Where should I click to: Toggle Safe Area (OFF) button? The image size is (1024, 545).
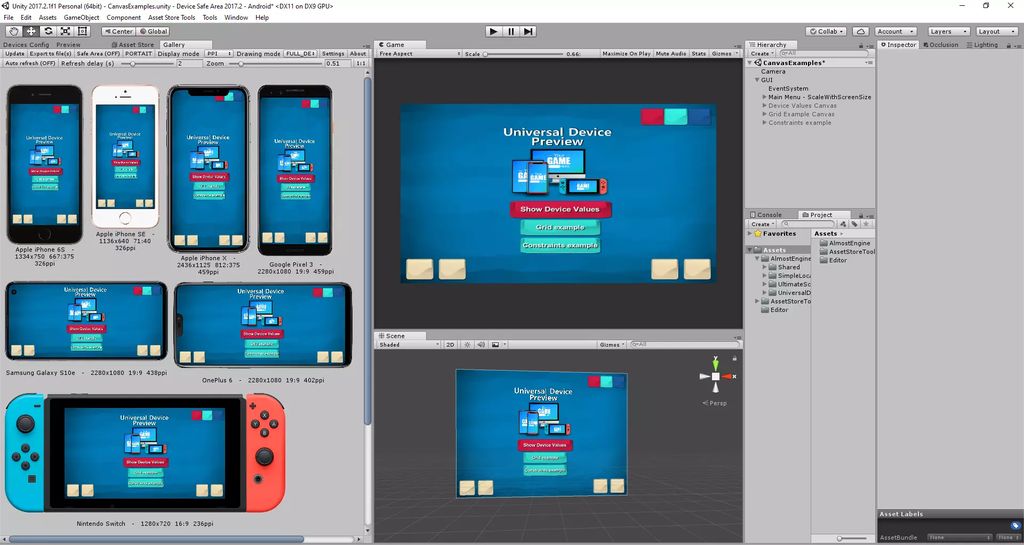(x=98, y=53)
